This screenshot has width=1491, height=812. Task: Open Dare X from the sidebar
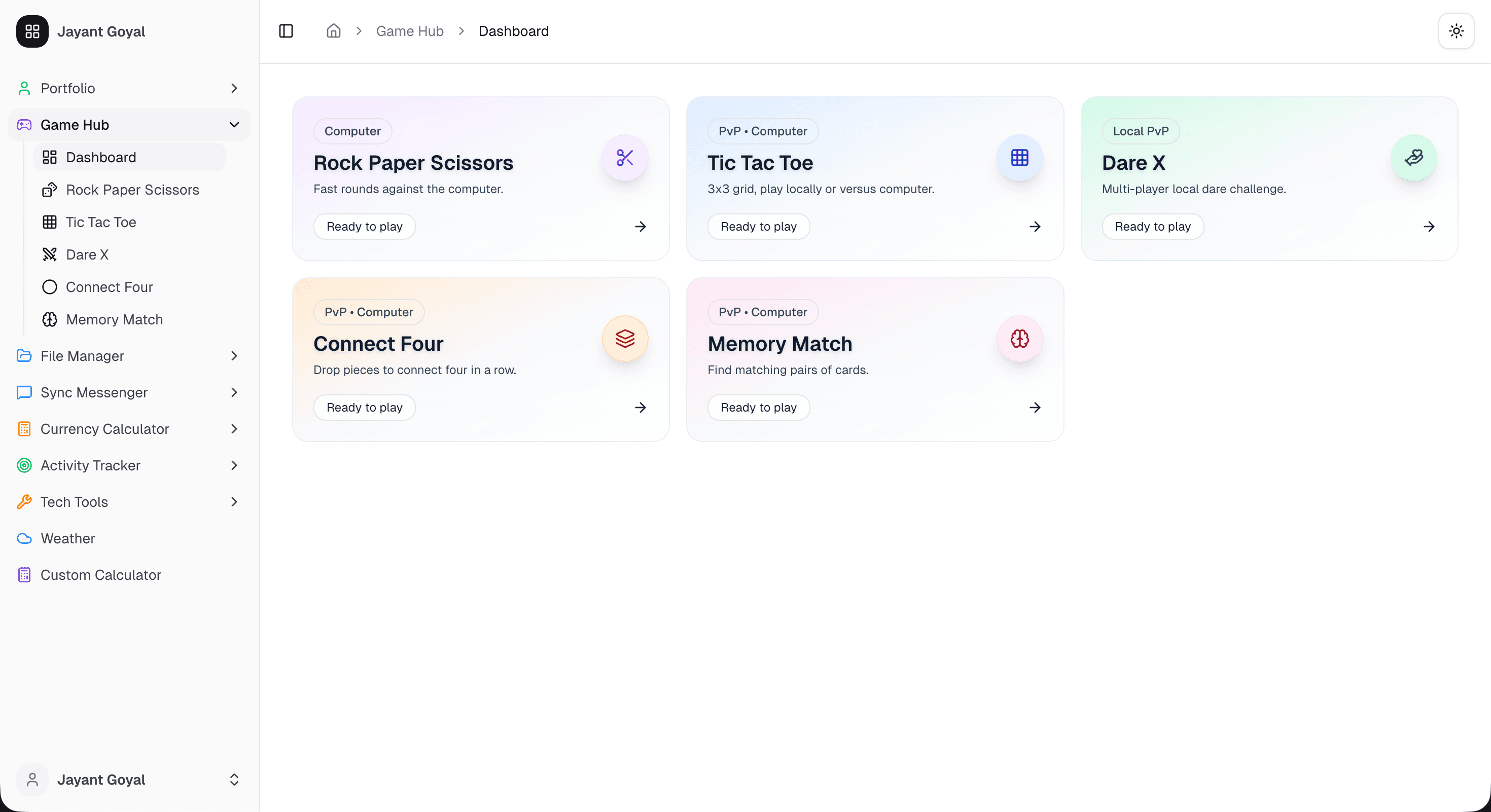point(130,254)
